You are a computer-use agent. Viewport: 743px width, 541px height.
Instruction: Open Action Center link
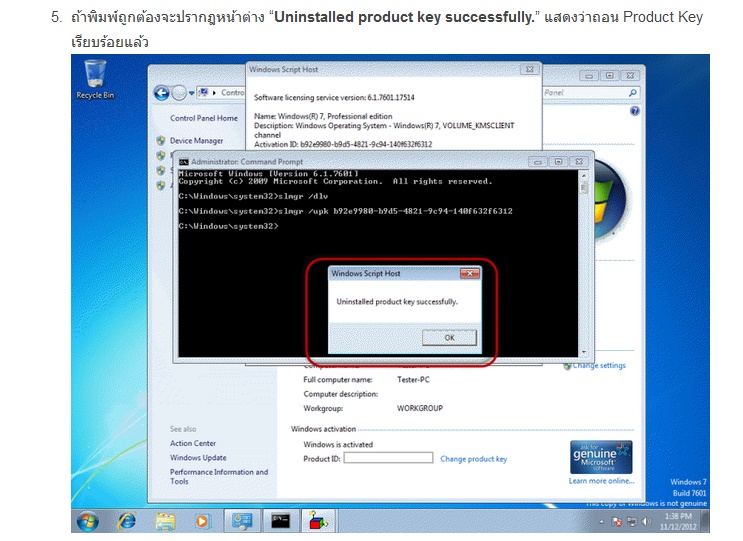[x=193, y=443]
